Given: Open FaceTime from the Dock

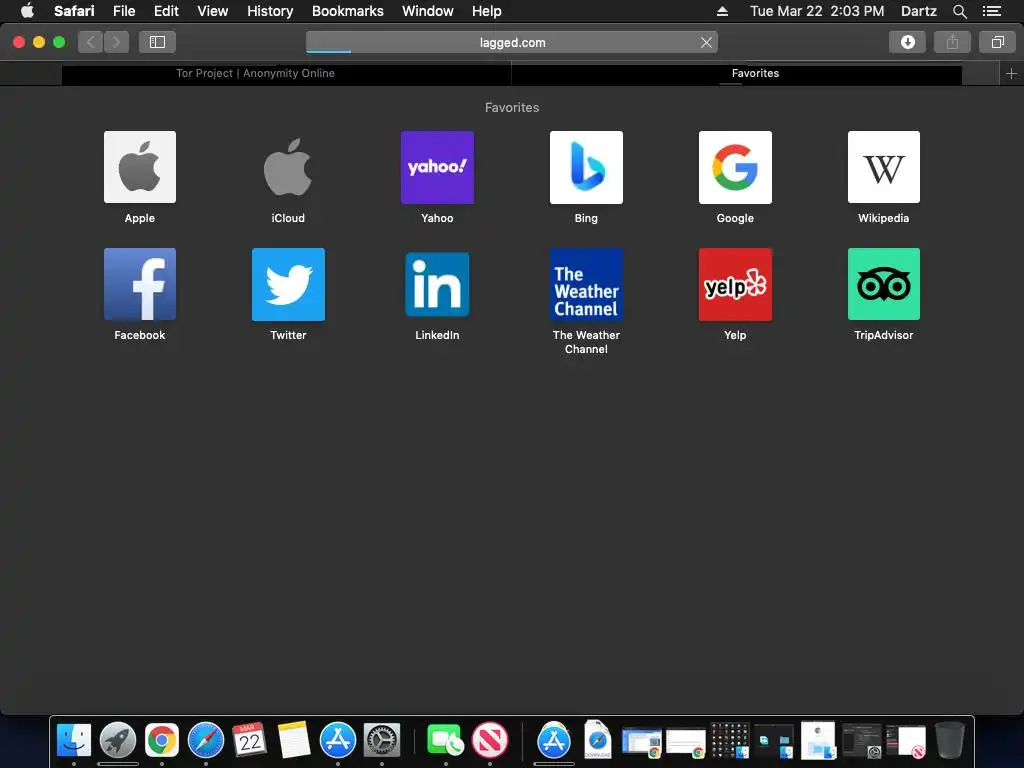Looking at the screenshot, I should tap(445, 741).
